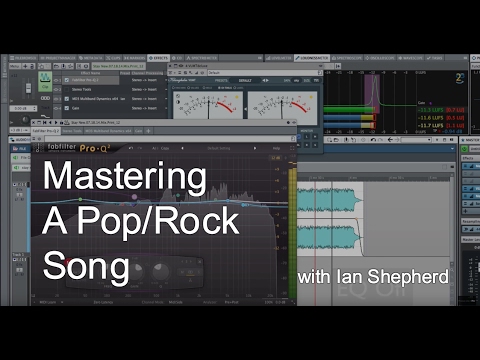Click Pro-Q 2 previous preset arrow

pyautogui.click(x=182, y=148)
